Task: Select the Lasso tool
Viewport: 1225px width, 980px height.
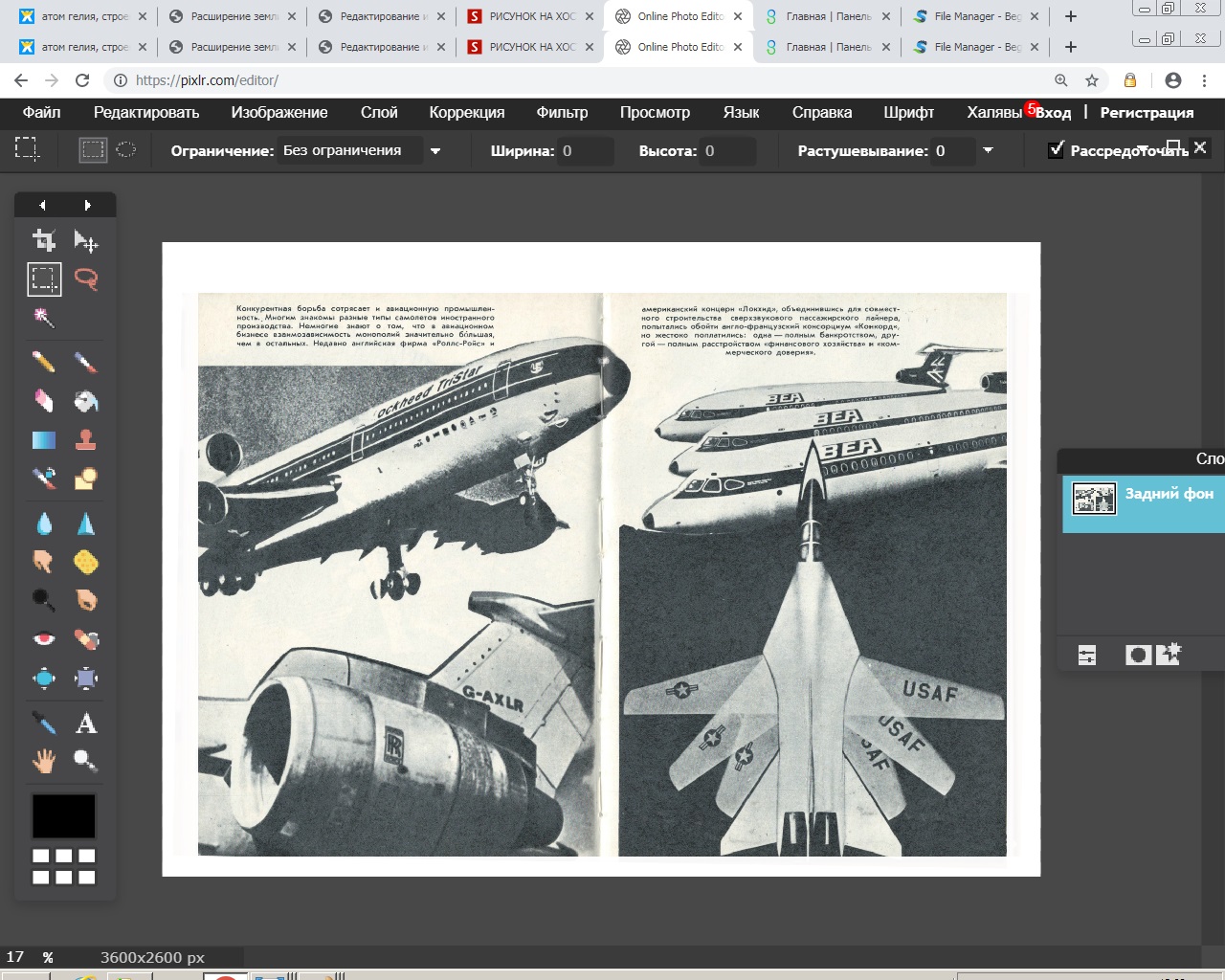Action: click(x=86, y=278)
